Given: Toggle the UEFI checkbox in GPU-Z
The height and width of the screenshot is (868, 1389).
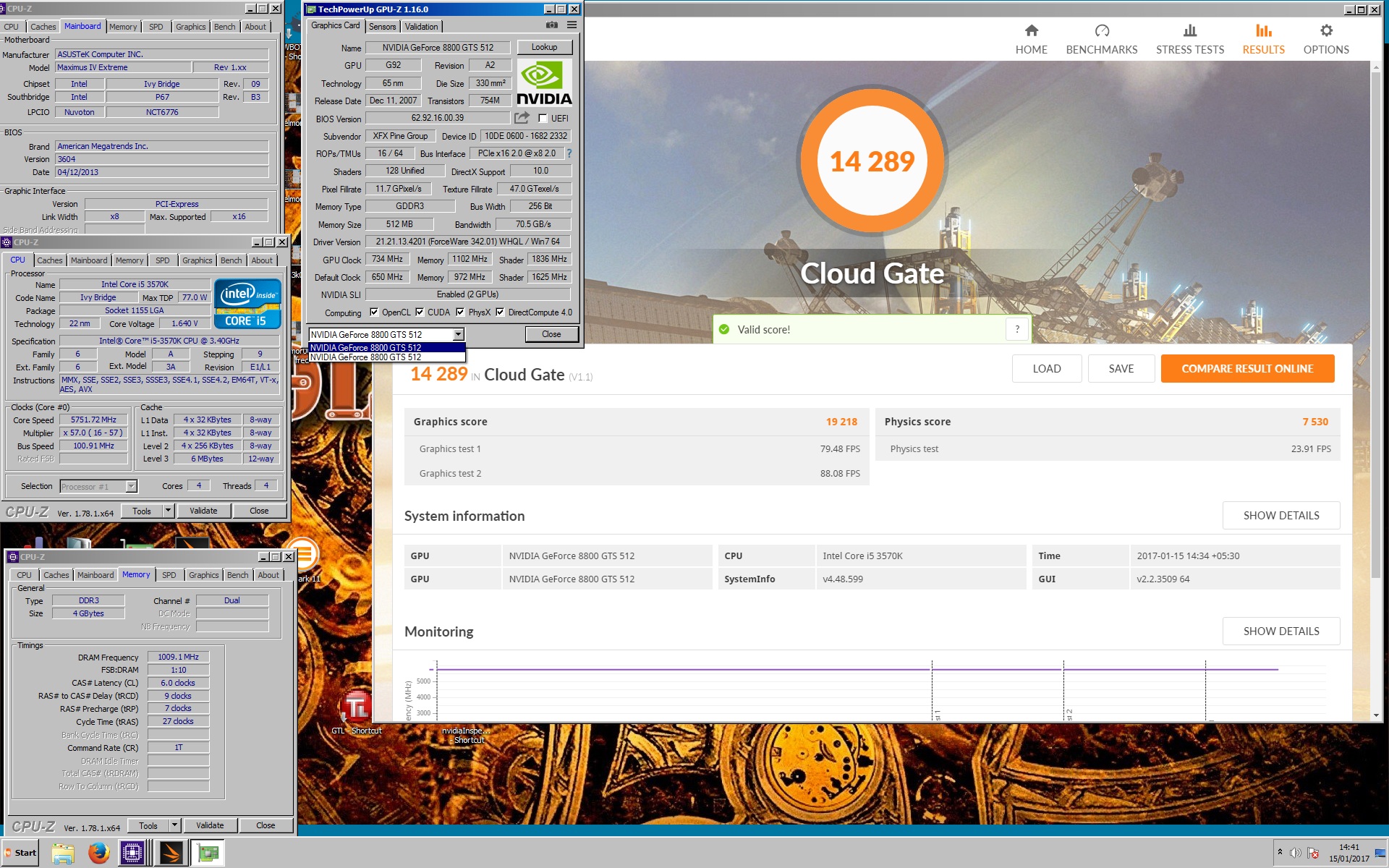Looking at the screenshot, I should 543,118.
